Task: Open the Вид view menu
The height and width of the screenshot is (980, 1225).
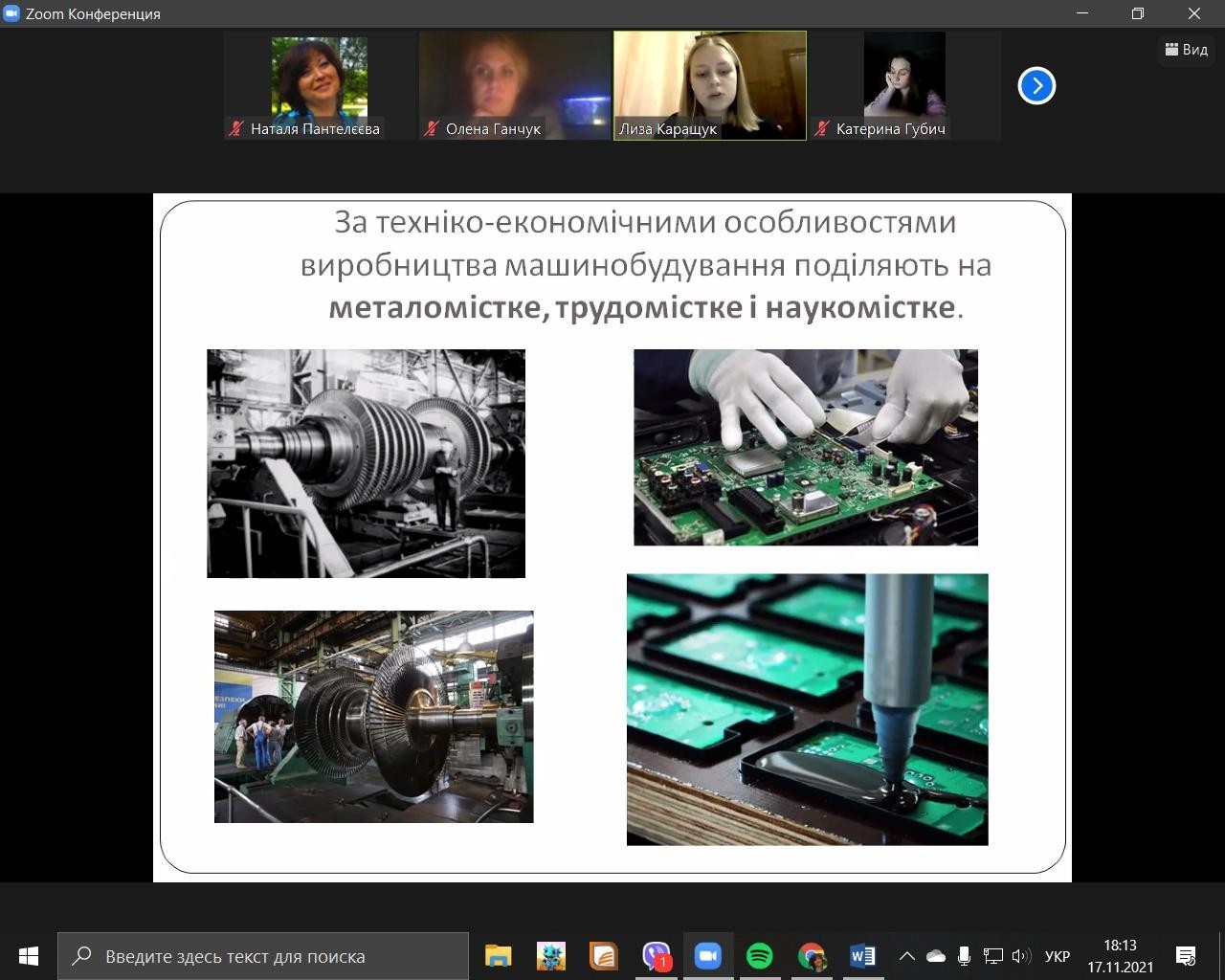Action: click(x=1186, y=50)
